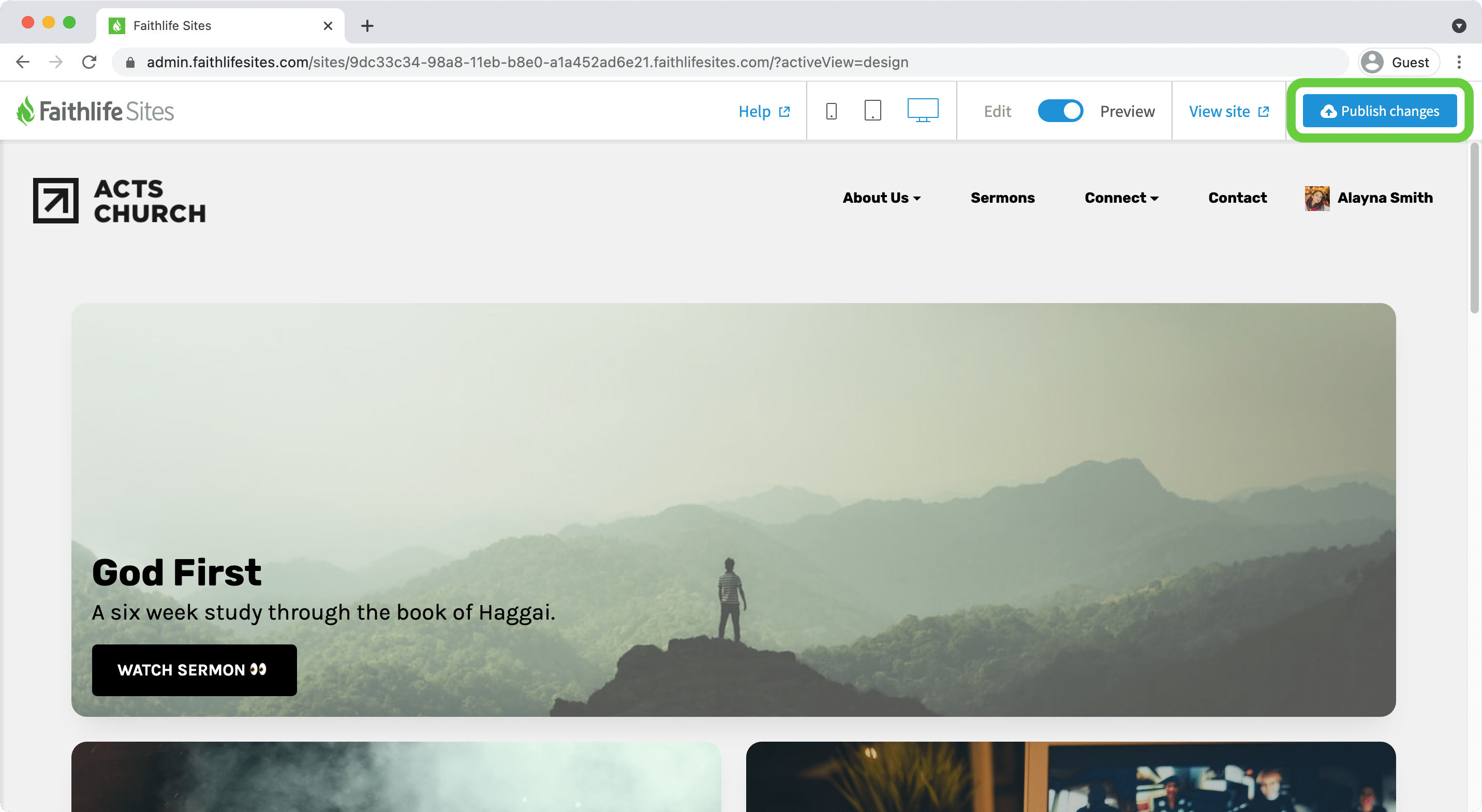The height and width of the screenshot is (812, 1482).
Task: Click the page vertical scrollbar
Action: tap(1475, 229)
